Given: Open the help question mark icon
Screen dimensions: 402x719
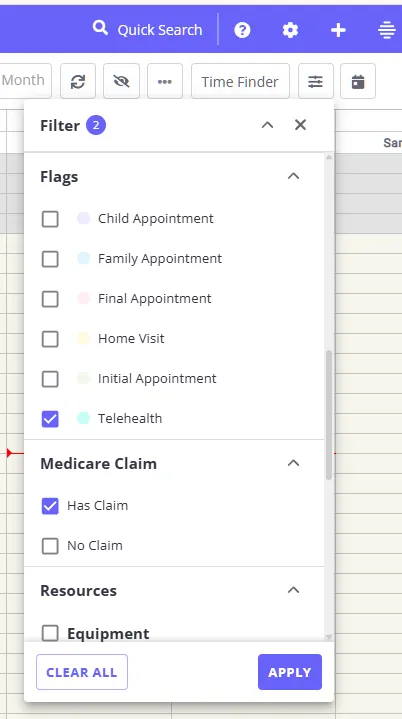Looking at the screenshot, I should [x=242, y=30].
